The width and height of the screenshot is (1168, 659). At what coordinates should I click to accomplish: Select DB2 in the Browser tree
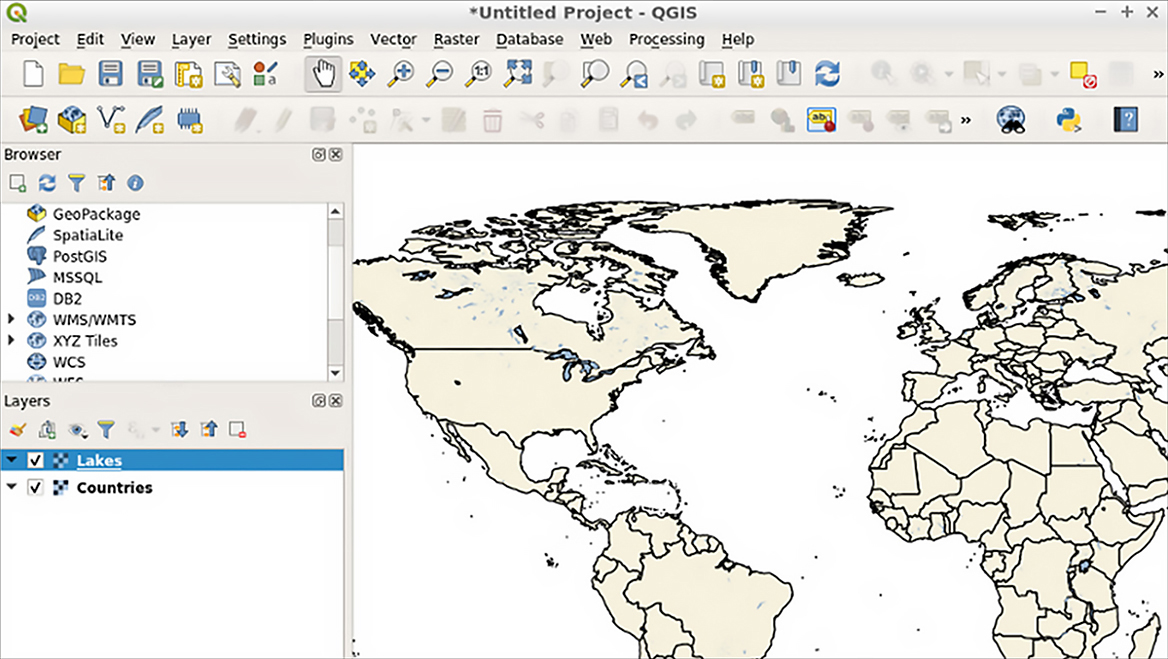[x=67, y=299]
